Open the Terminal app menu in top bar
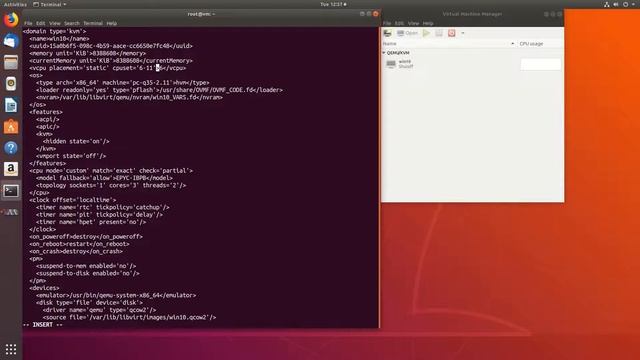 point(49,4)
